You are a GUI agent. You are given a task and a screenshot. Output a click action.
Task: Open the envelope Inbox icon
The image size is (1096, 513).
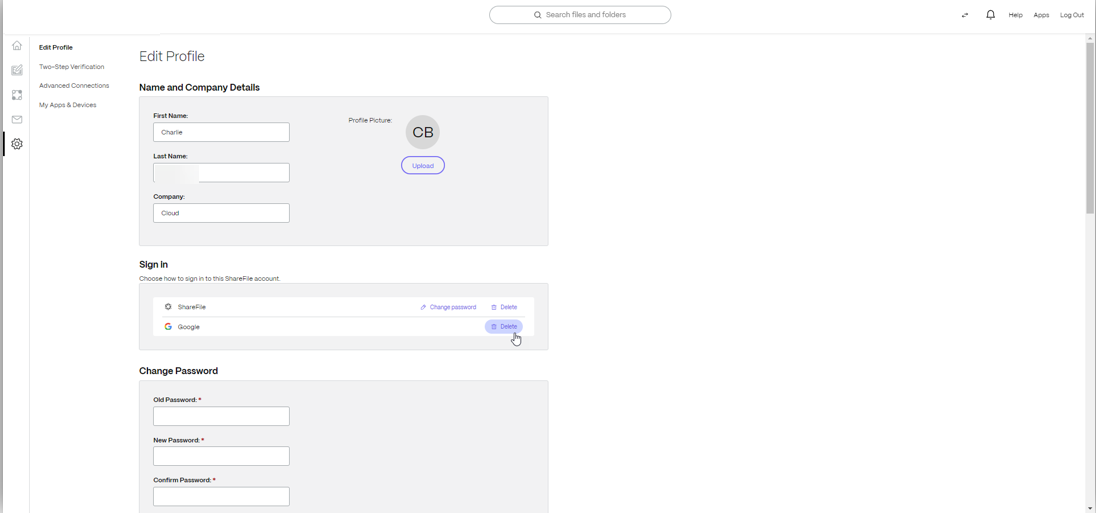point(17,120)
